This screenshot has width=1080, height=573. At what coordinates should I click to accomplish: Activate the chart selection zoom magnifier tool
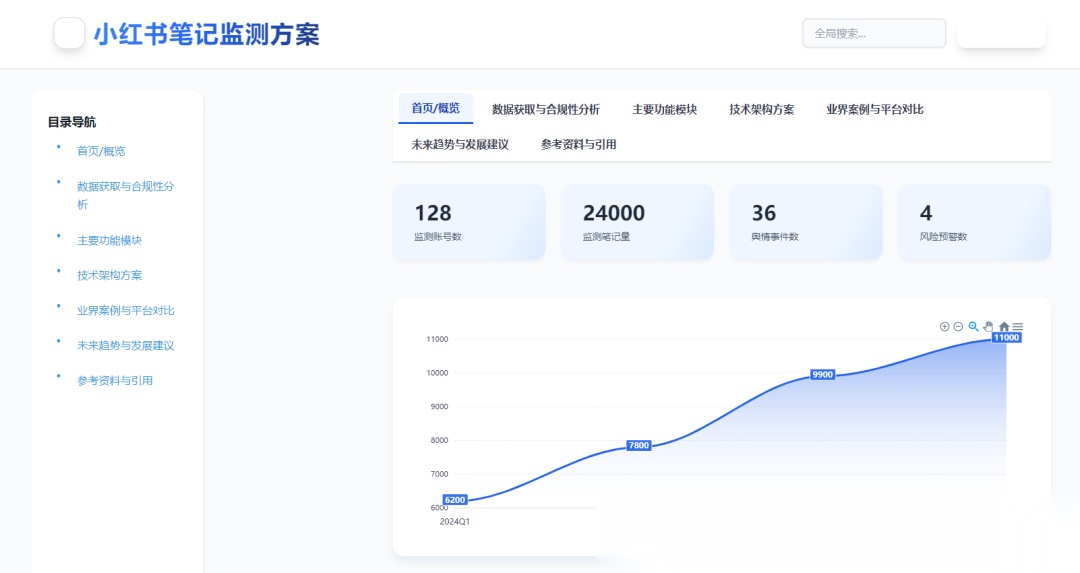(973, 326)
